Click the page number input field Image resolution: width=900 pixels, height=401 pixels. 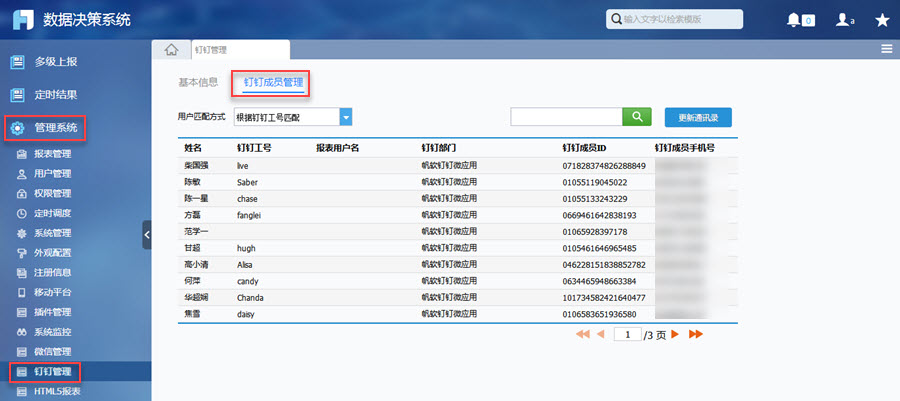coord(627,334)
